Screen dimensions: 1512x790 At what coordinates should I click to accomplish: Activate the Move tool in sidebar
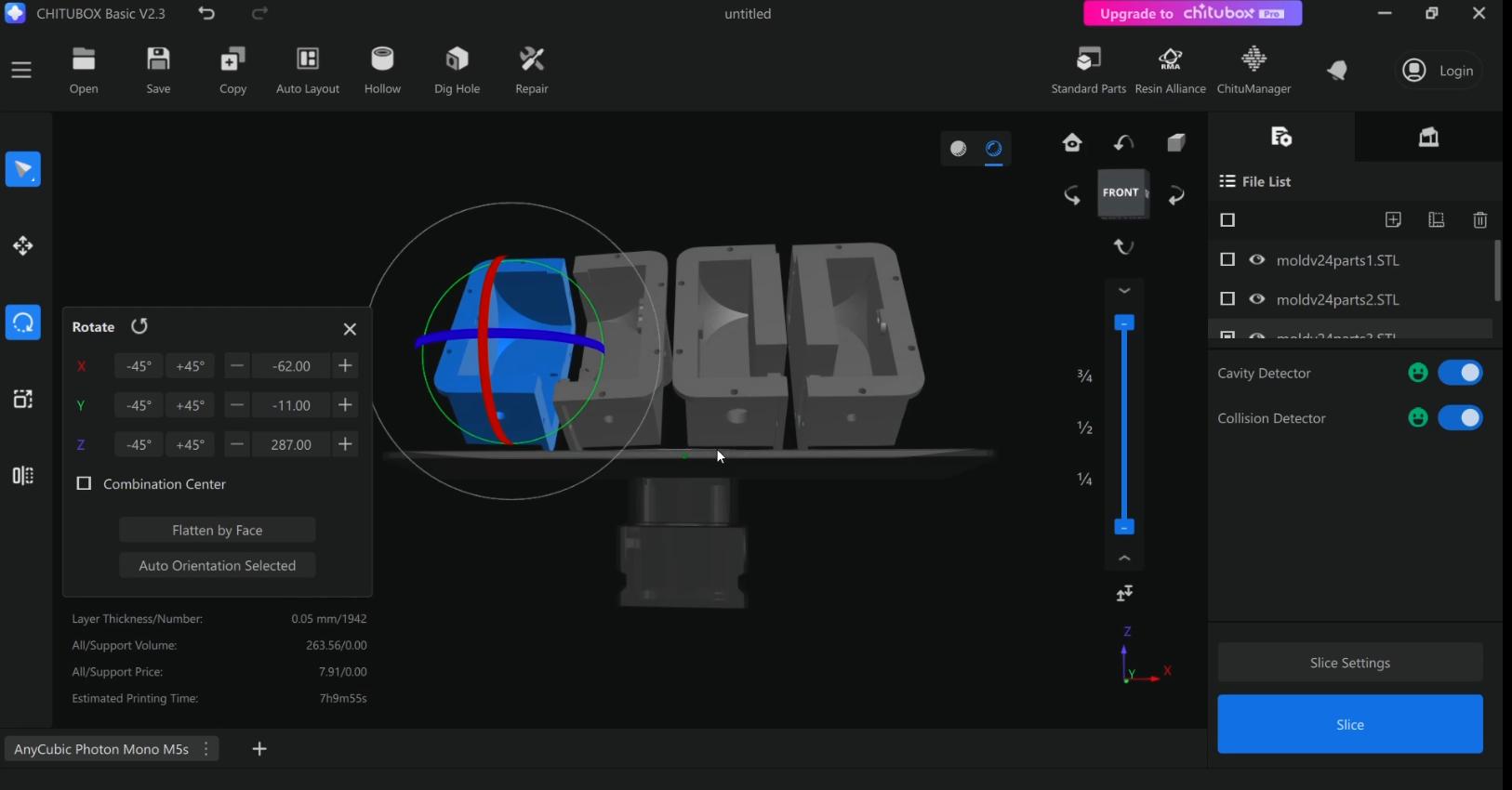click(23, 246)
